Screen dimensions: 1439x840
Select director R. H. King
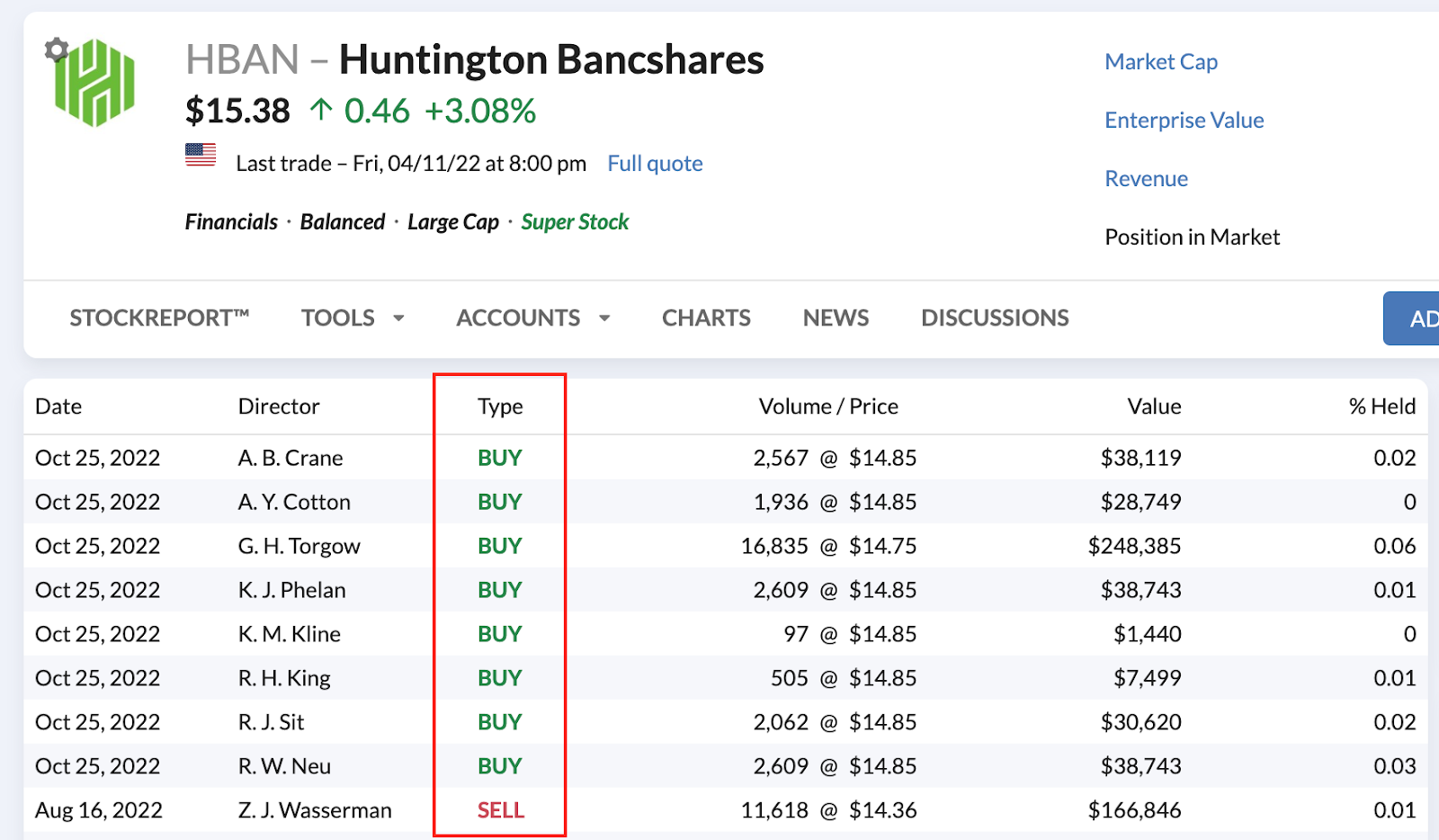click(284, 679)
